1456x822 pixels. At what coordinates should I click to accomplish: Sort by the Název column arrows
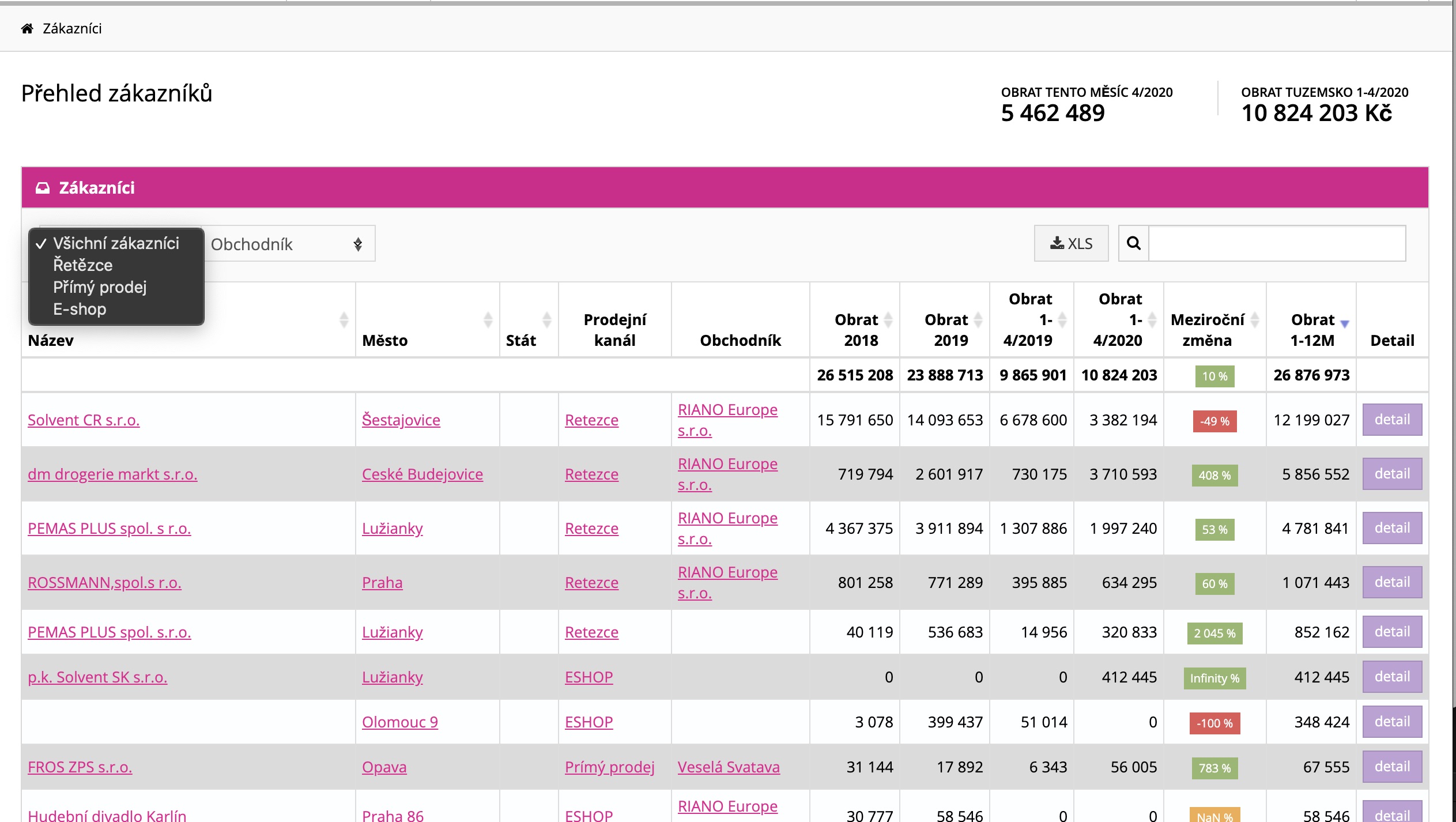click(x=344, y=319)
